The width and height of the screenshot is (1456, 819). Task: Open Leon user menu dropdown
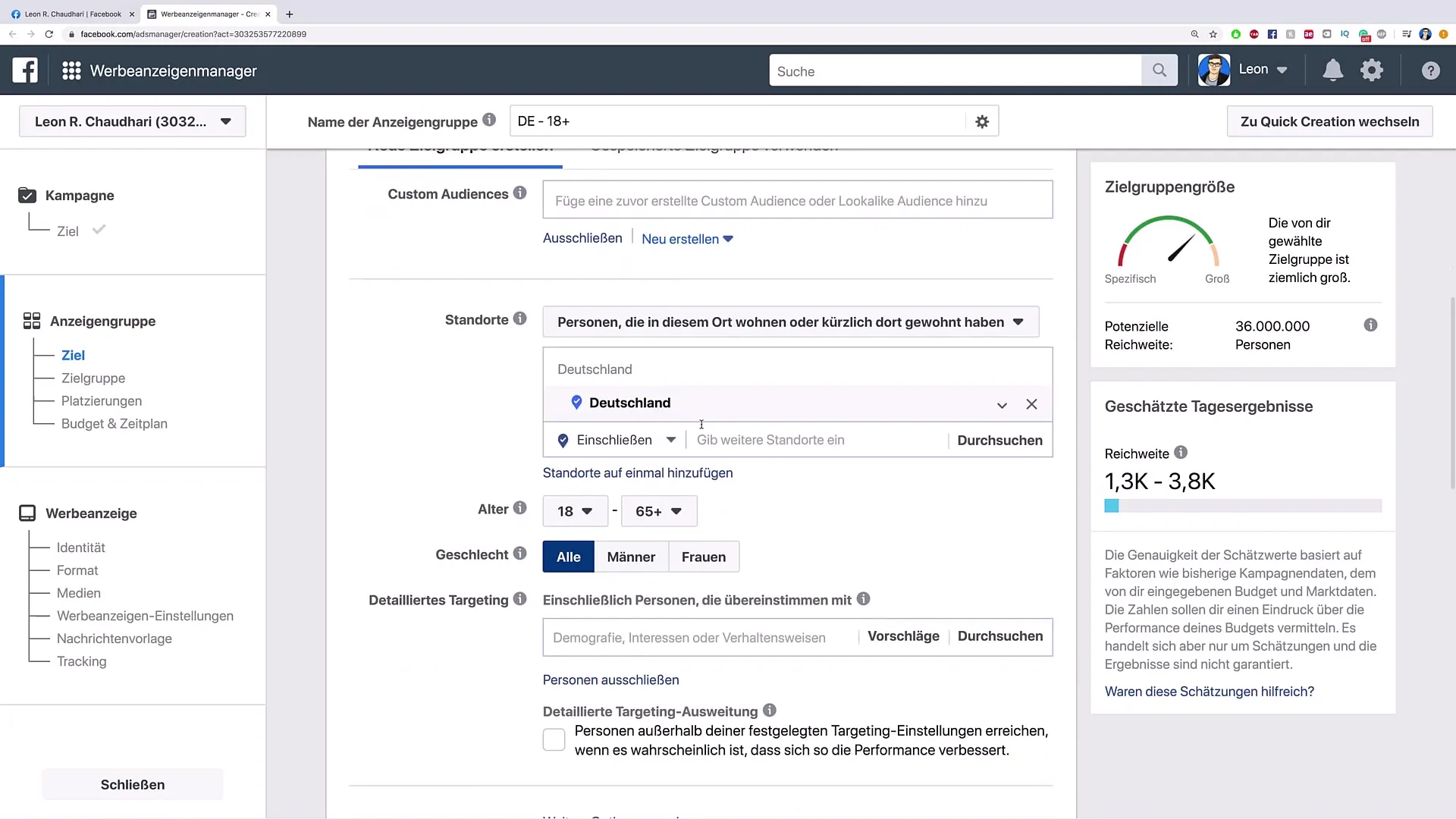[x=1263, y=70]
